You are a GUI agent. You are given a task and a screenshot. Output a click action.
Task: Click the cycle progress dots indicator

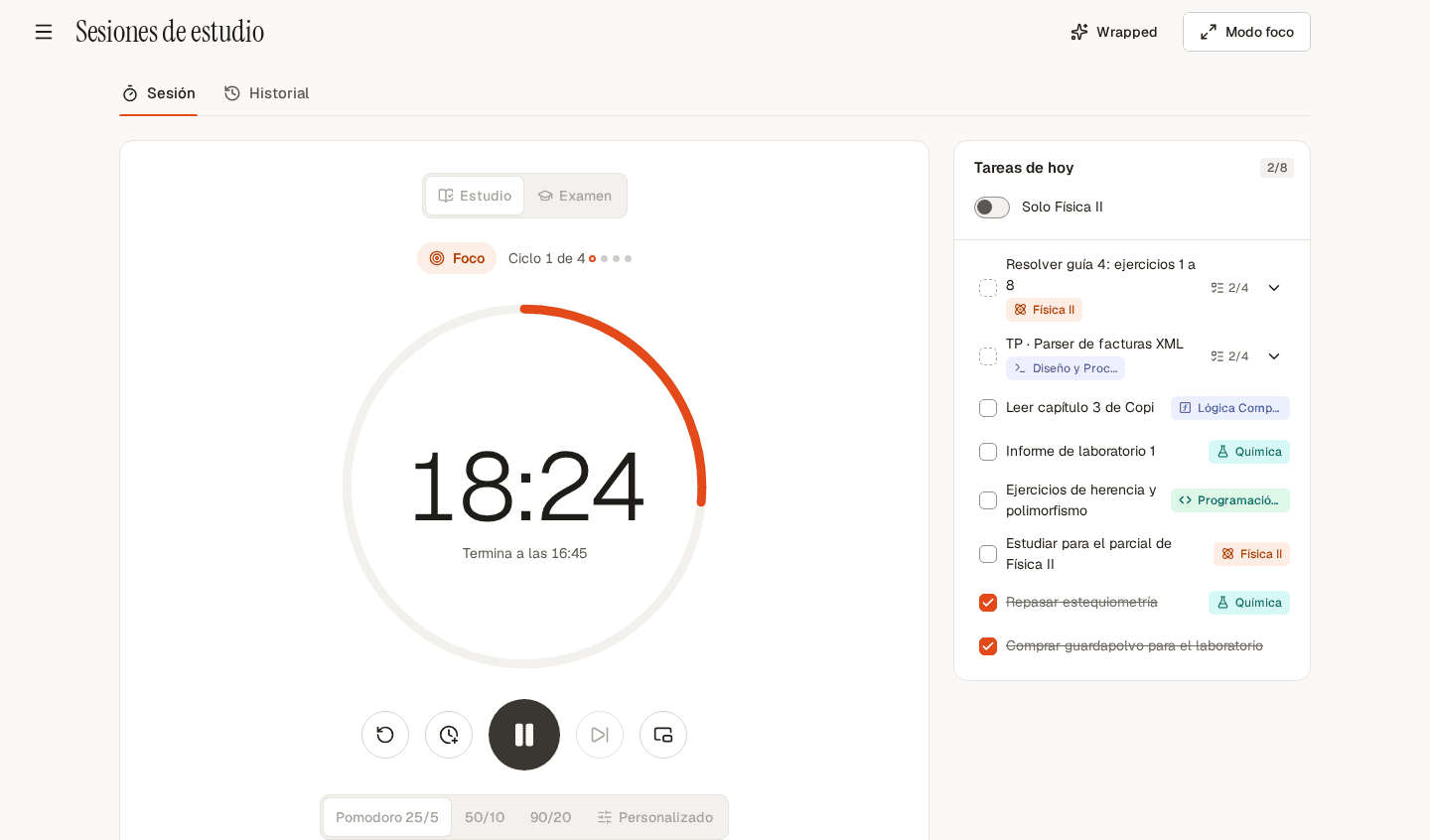(611, 259)
